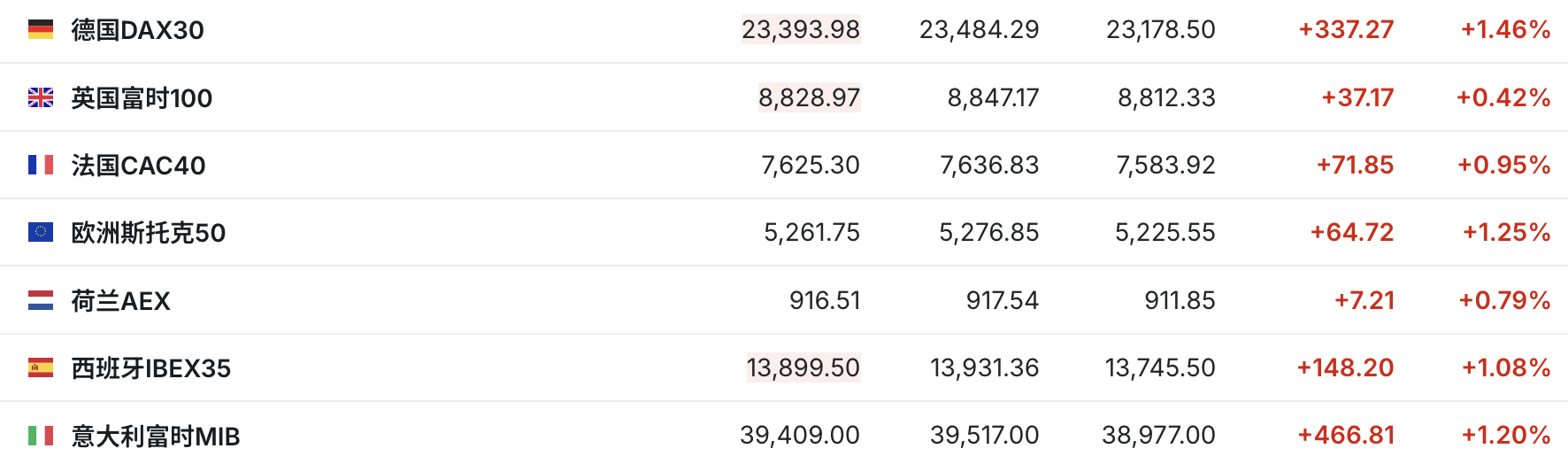Click the MIB change value +466.81
The width and height of the screenshot is (1568, 464).
(x=1345, y=436)
